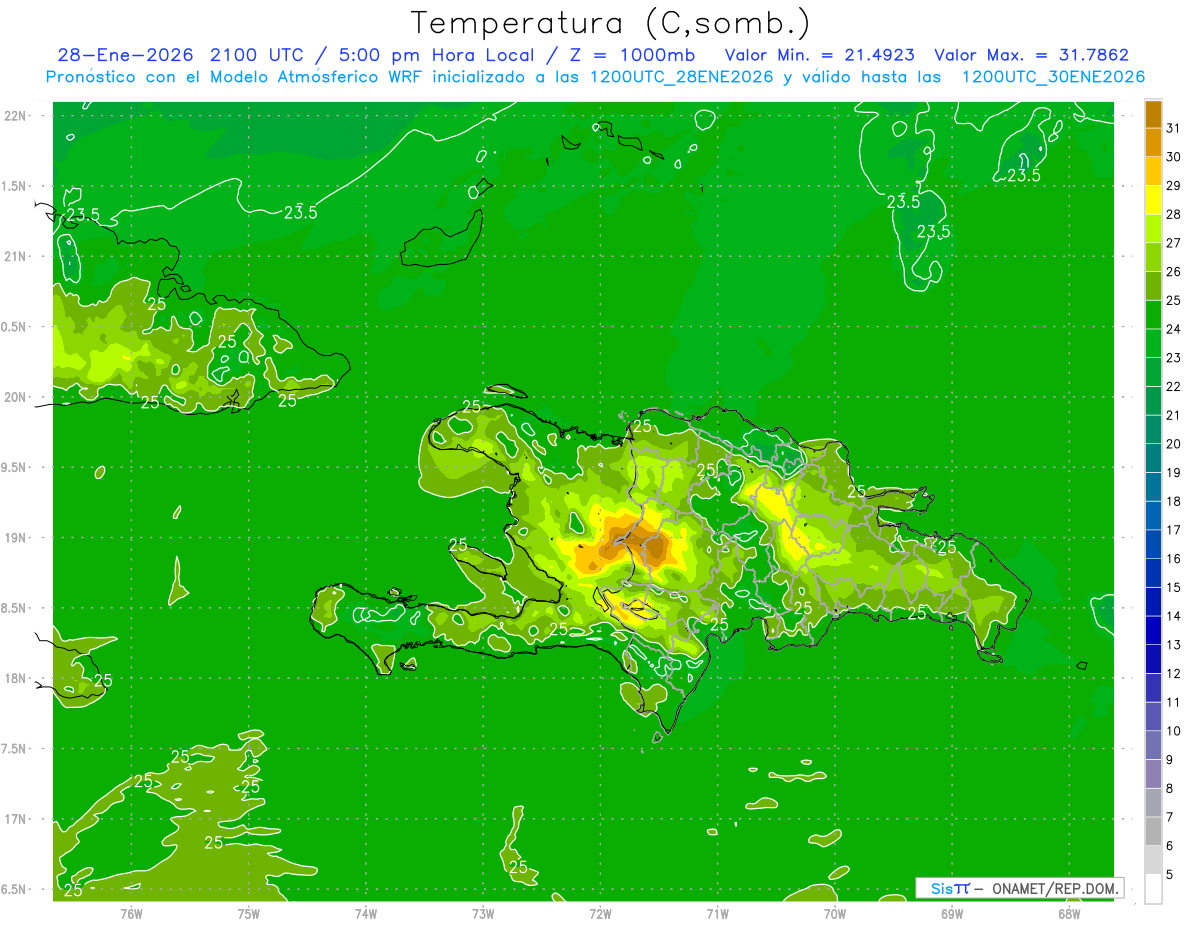The image size is (1200, 927).
Task: Click the '74W' longitude axis label
Action: coord(365,914)
